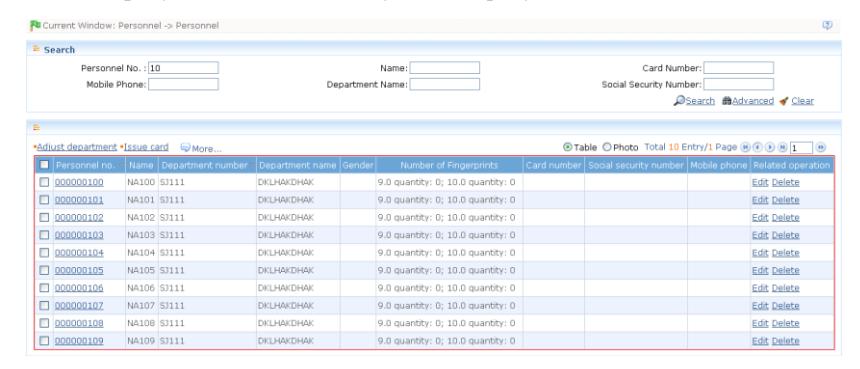
Task: Click the Name search field
Action: (x=444, y=68)
